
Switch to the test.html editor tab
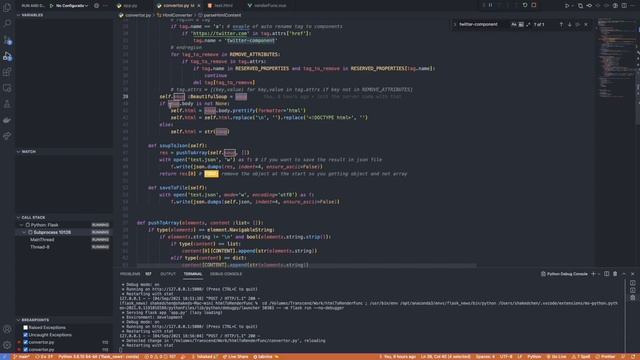[x=220, y=6]
